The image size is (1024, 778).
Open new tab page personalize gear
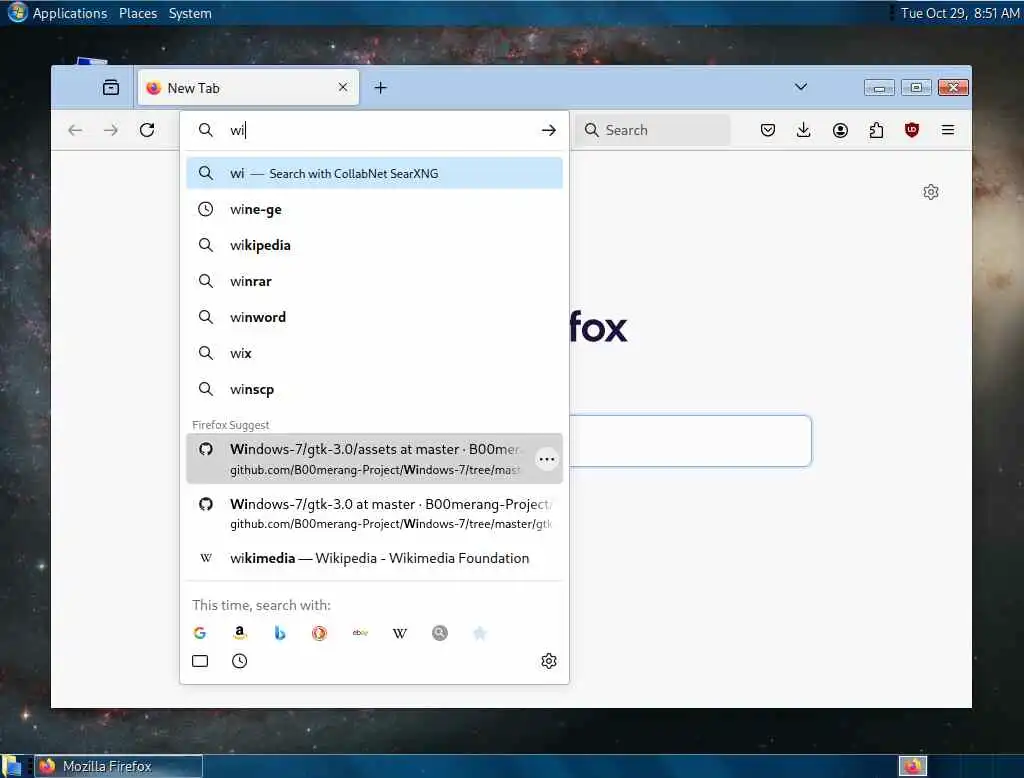pos(931,192)
